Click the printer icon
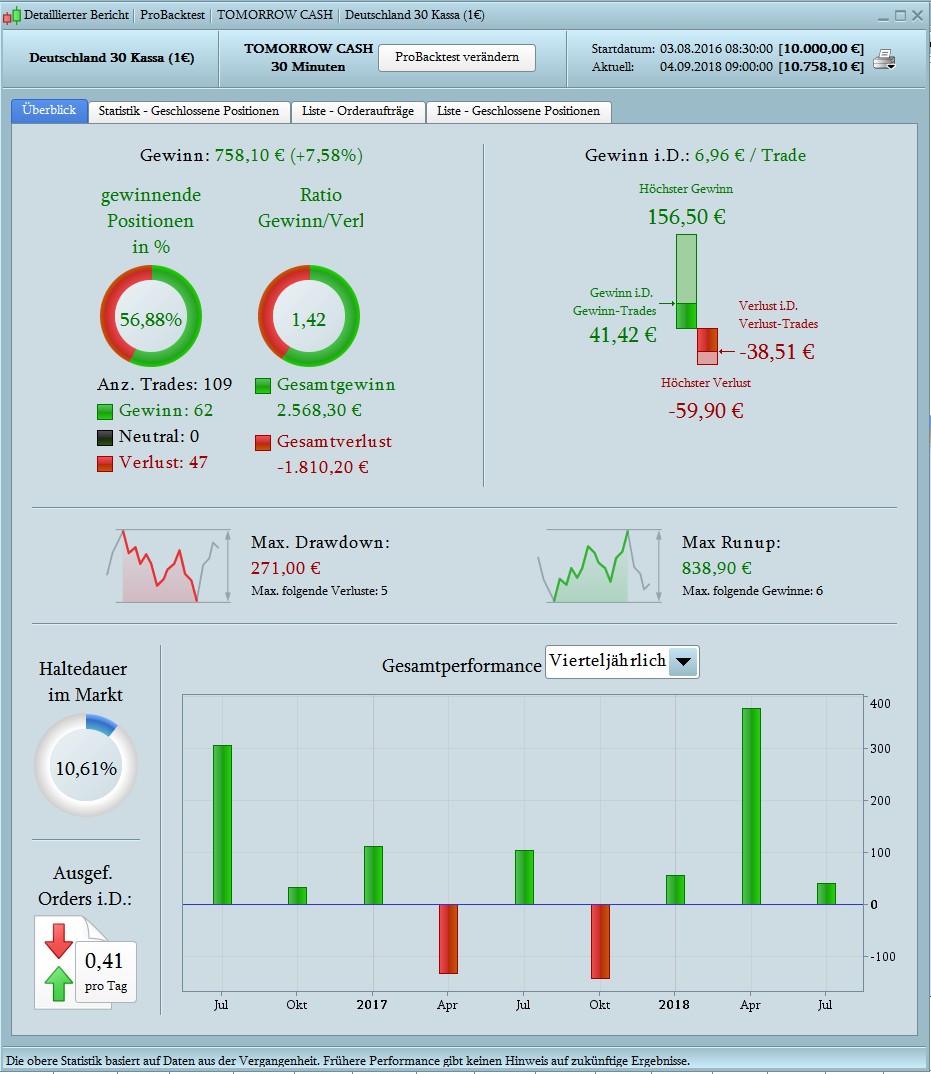 coord(884,60)
